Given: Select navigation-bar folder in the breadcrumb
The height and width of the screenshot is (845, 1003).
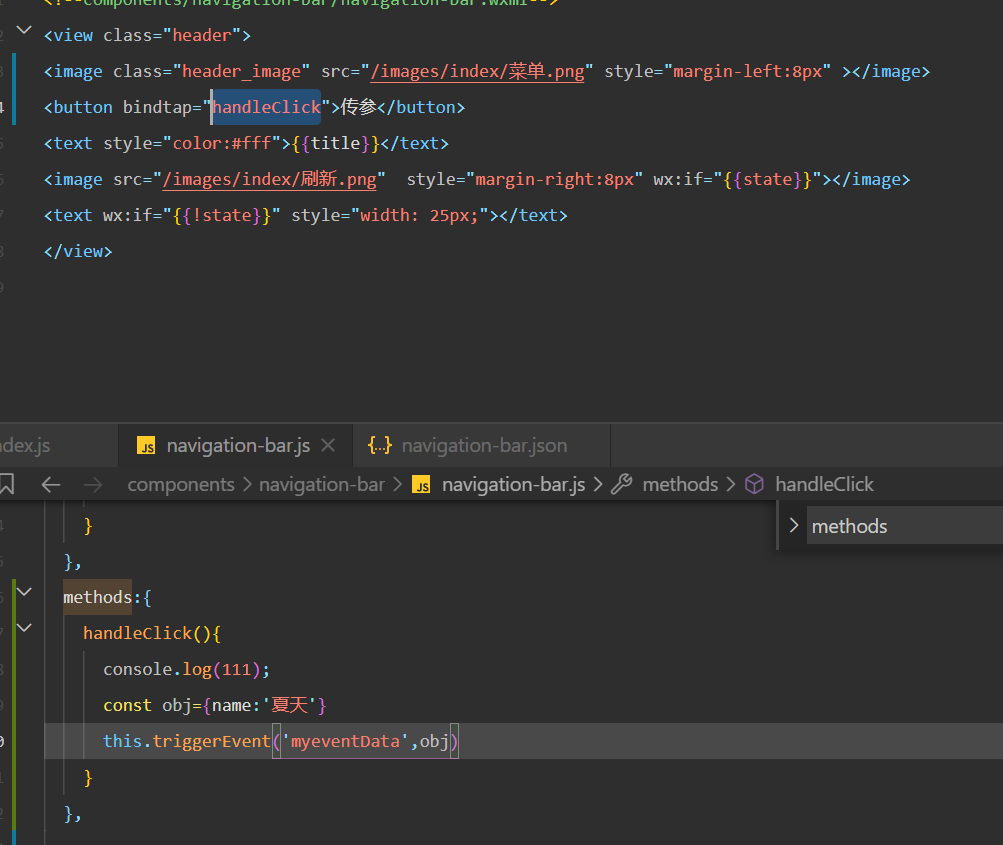Looking at the screenshot, I should [322, 484].
